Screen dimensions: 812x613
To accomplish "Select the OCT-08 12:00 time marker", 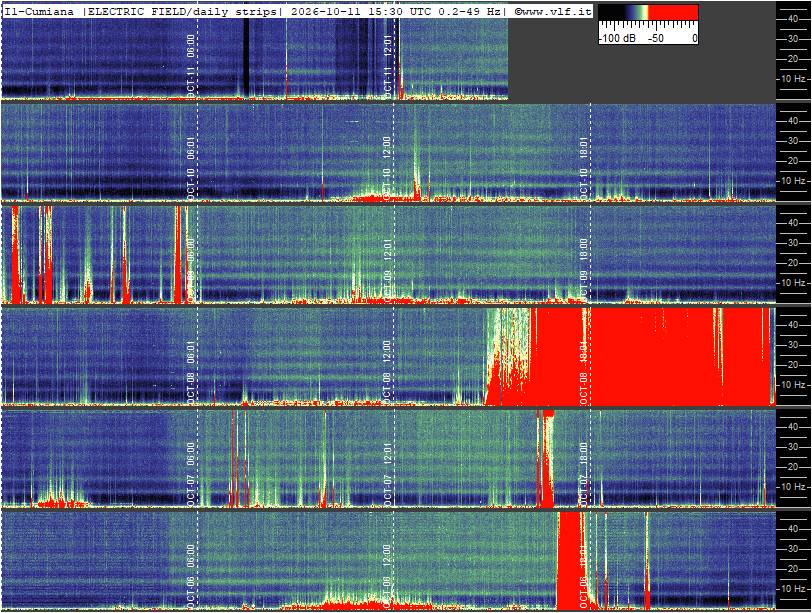I will 387,372.
